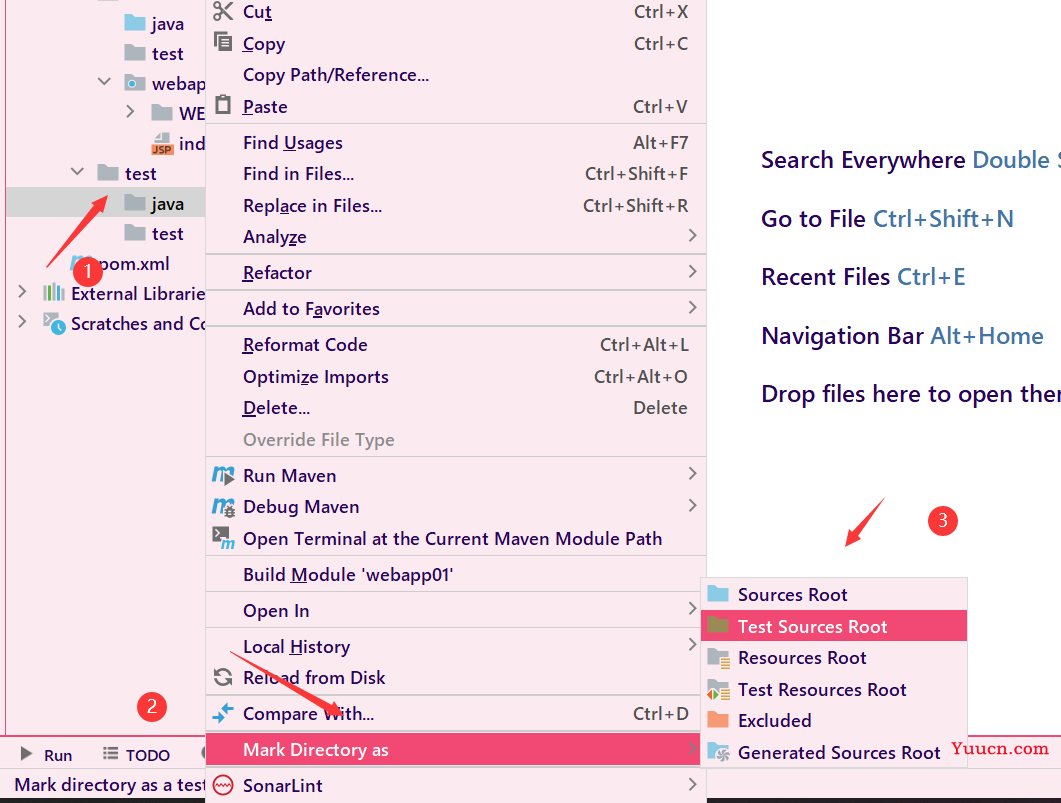Click the Cut scissors icon

(x=223, y=11)
